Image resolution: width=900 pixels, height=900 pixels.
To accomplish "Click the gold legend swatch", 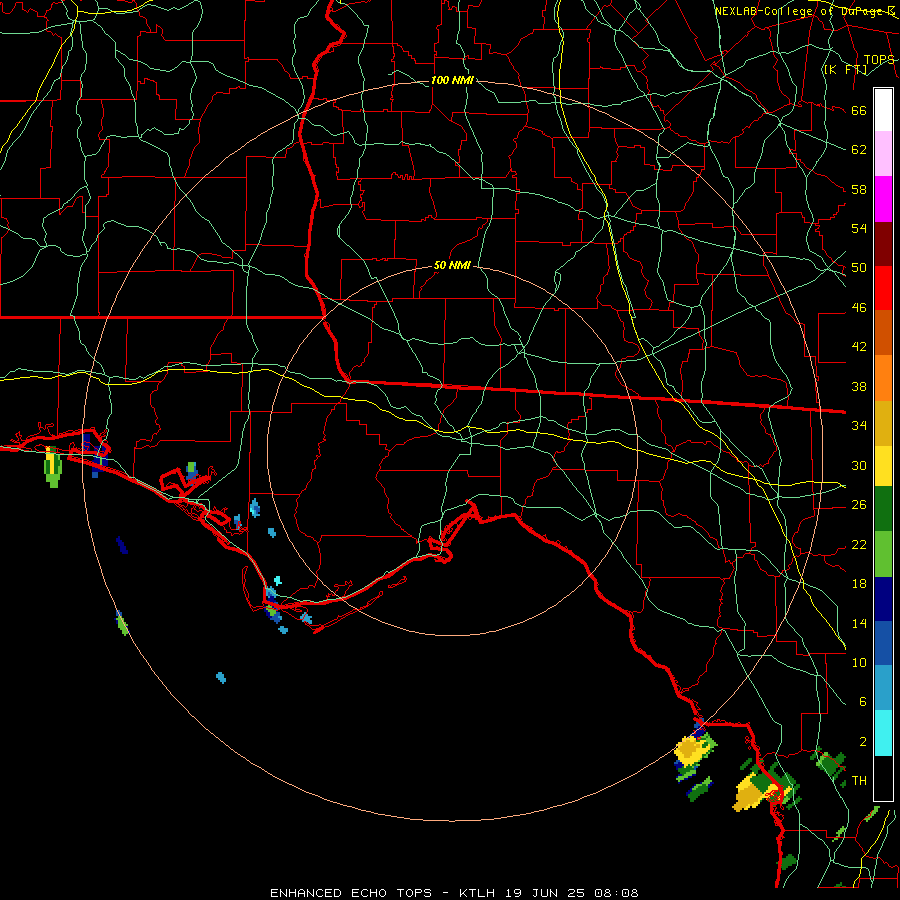I will point(883,423).
